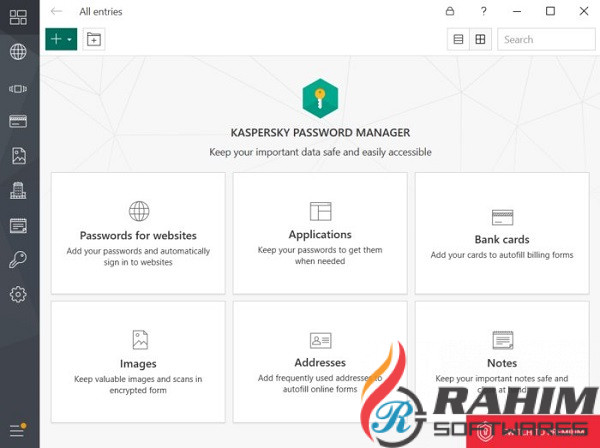Focus the Search field
Viewport: 600px width, 448px height.
[x=546, y=39]
